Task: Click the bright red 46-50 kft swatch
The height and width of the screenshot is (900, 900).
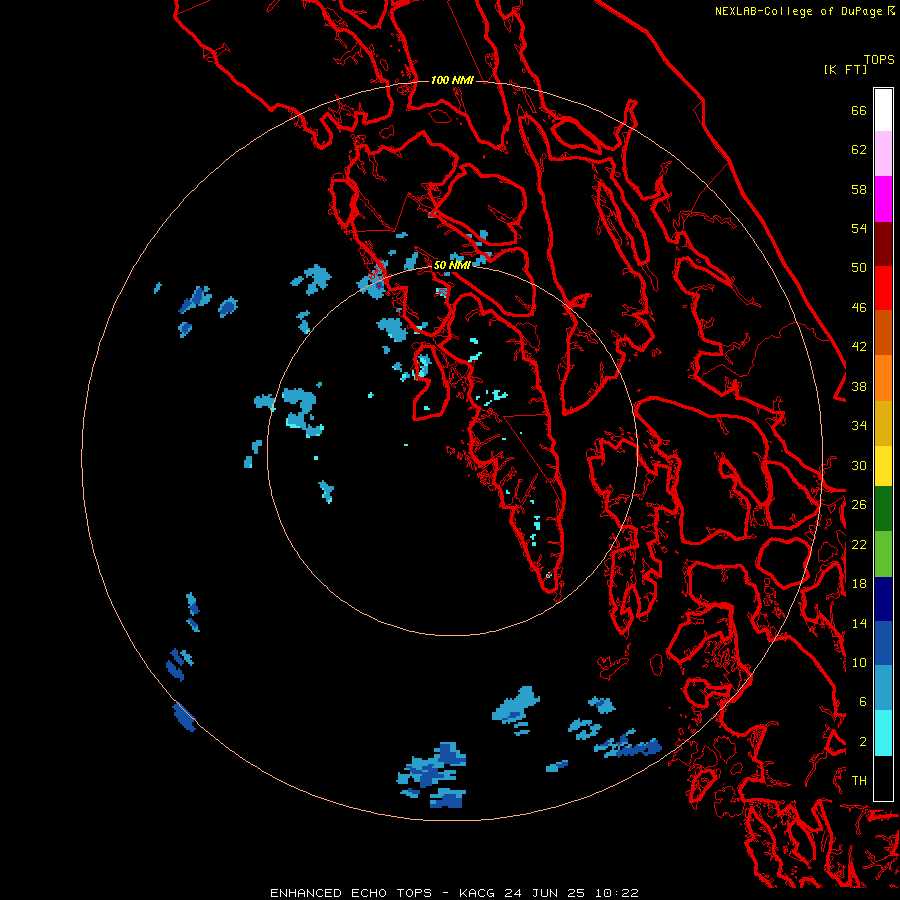Action: click(883, 288)
